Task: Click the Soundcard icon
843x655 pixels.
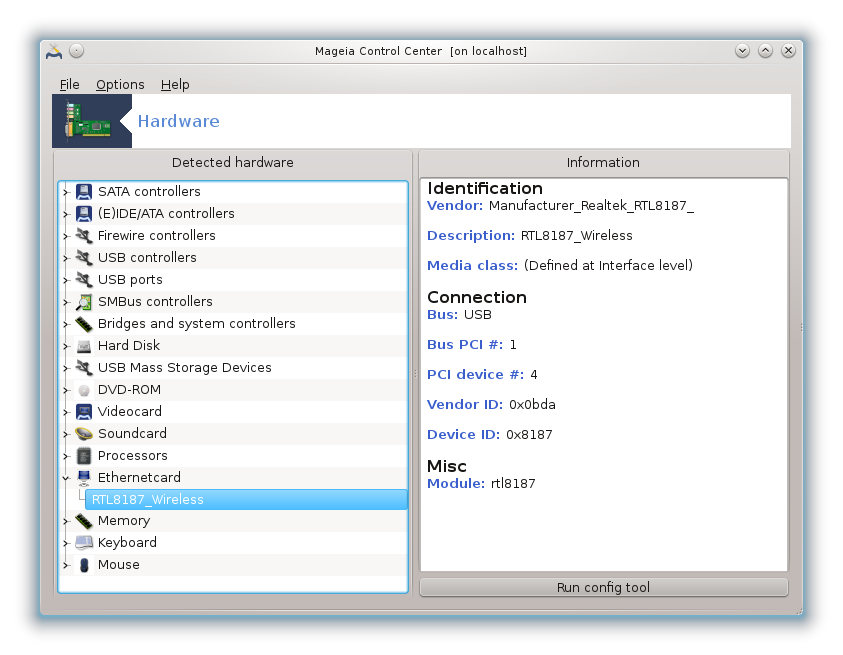Action: click(84, 433)
